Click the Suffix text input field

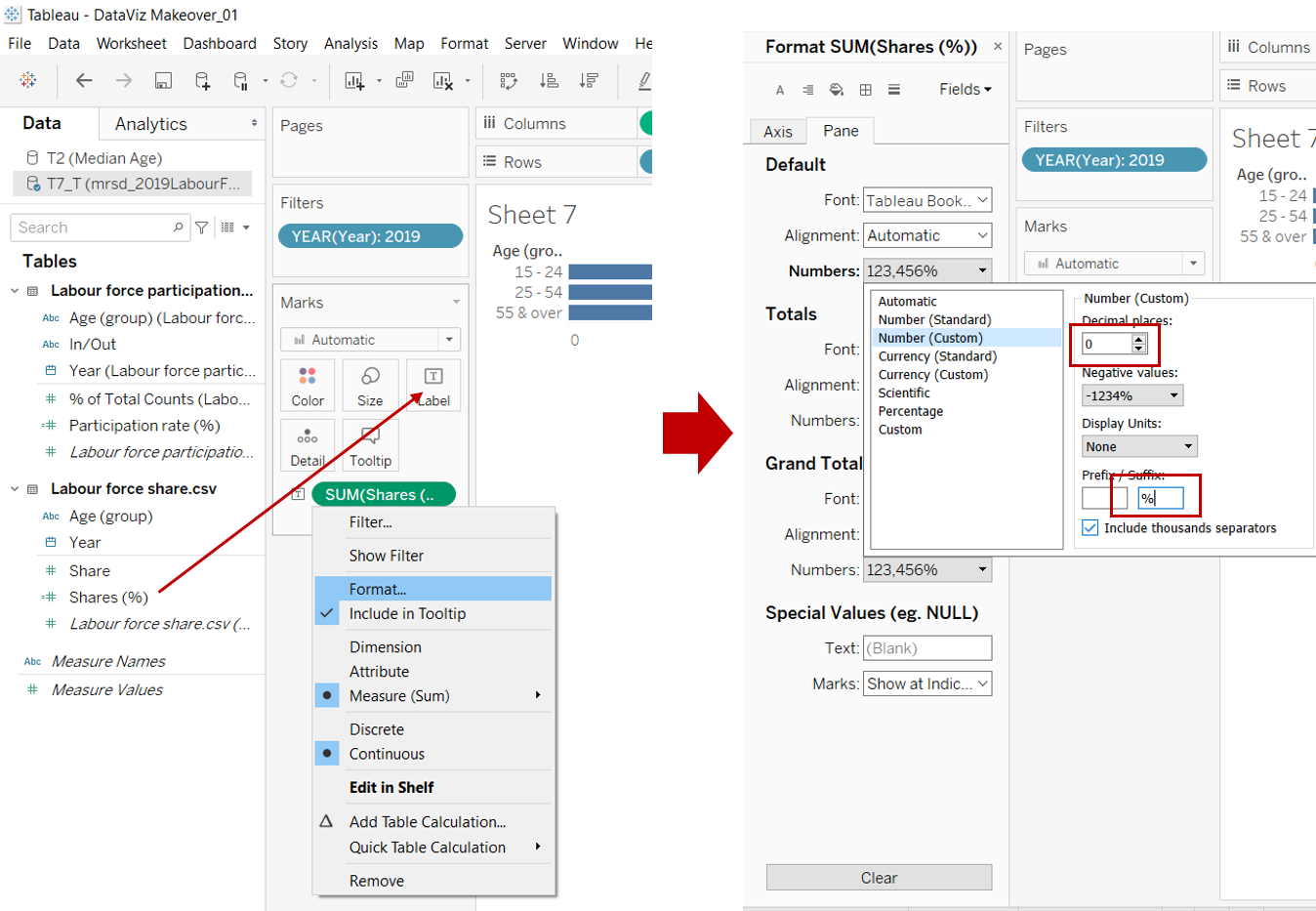click(x=1162, y=499)
